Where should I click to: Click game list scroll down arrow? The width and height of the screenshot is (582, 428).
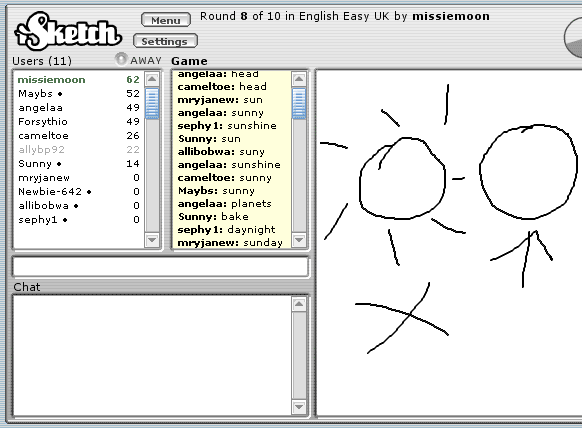pos(299,240)
